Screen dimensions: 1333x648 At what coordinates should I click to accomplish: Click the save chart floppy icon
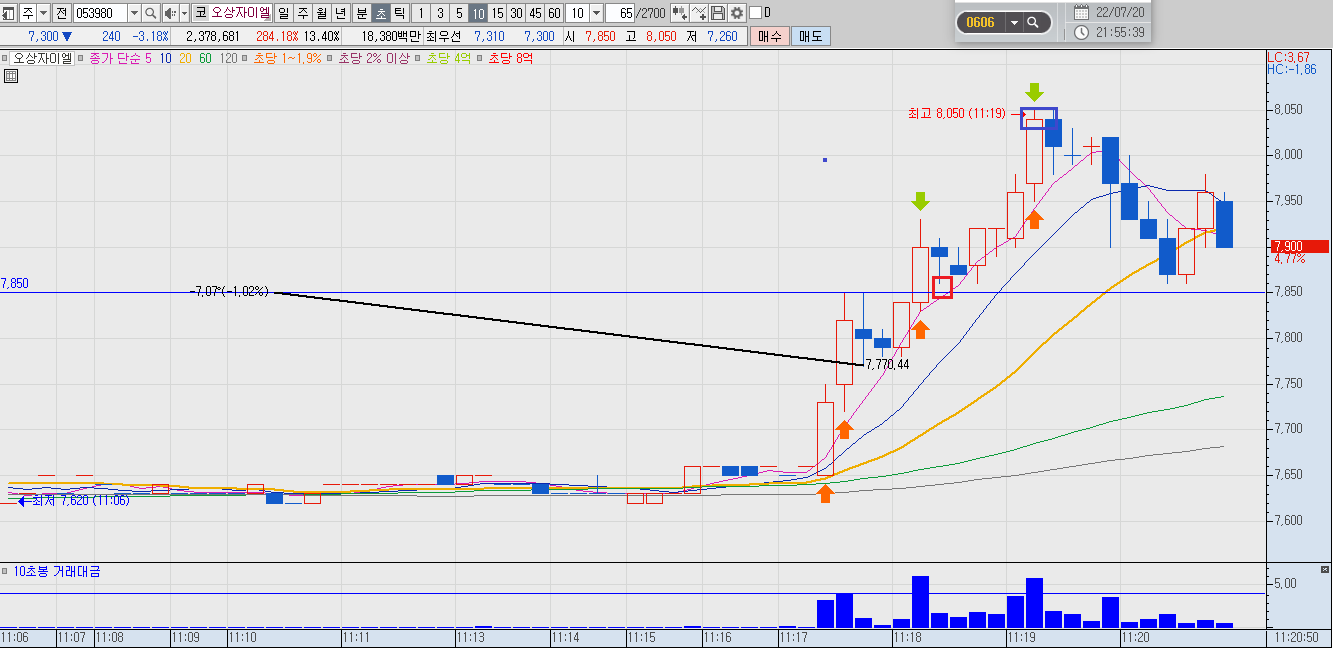pos(718,13)
